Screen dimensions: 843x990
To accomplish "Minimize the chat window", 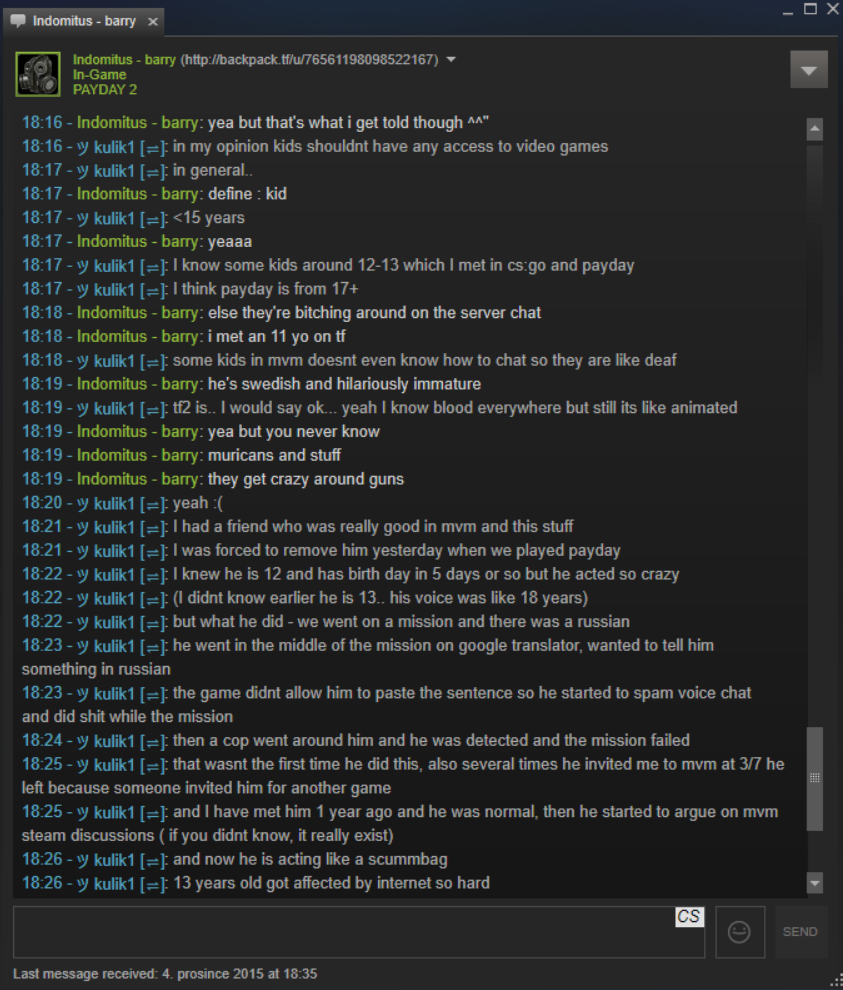I will (787, 10).
